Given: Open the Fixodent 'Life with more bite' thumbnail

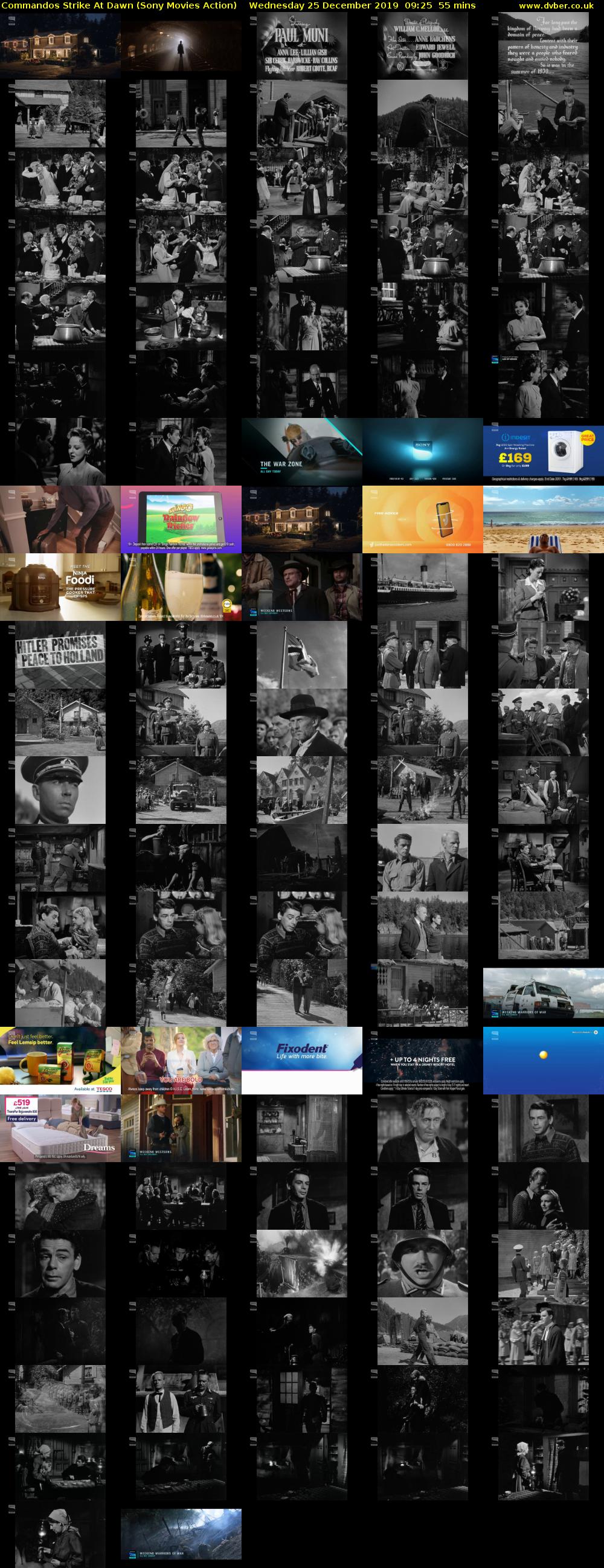Looking at the screenshot, I should [x=302, y=1061].
